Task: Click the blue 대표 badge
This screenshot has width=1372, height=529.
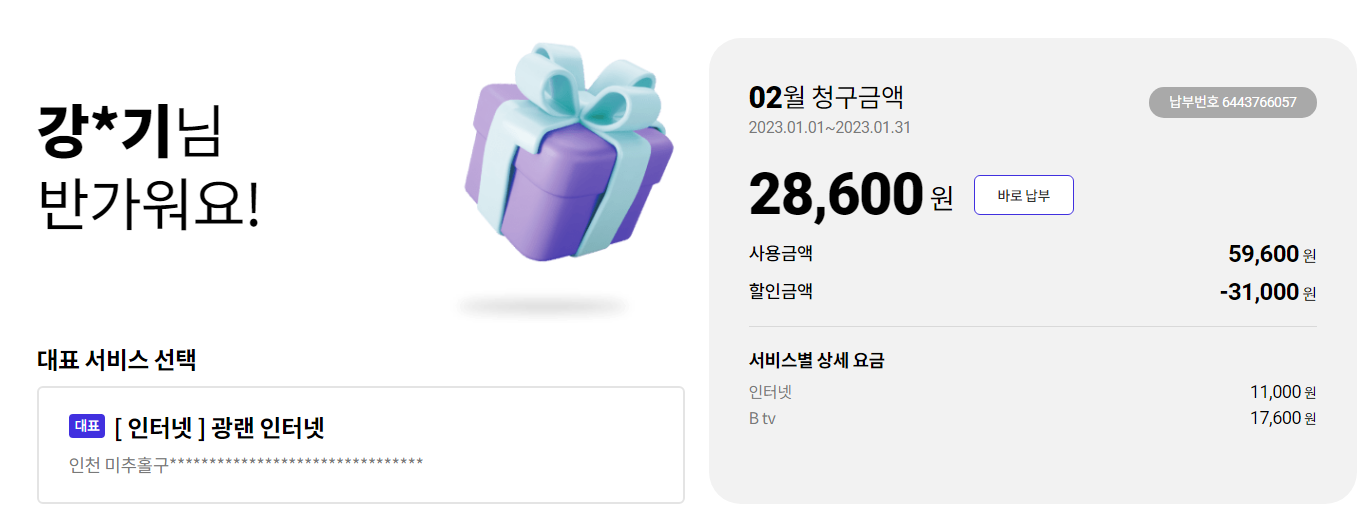Action: [87, 426]
